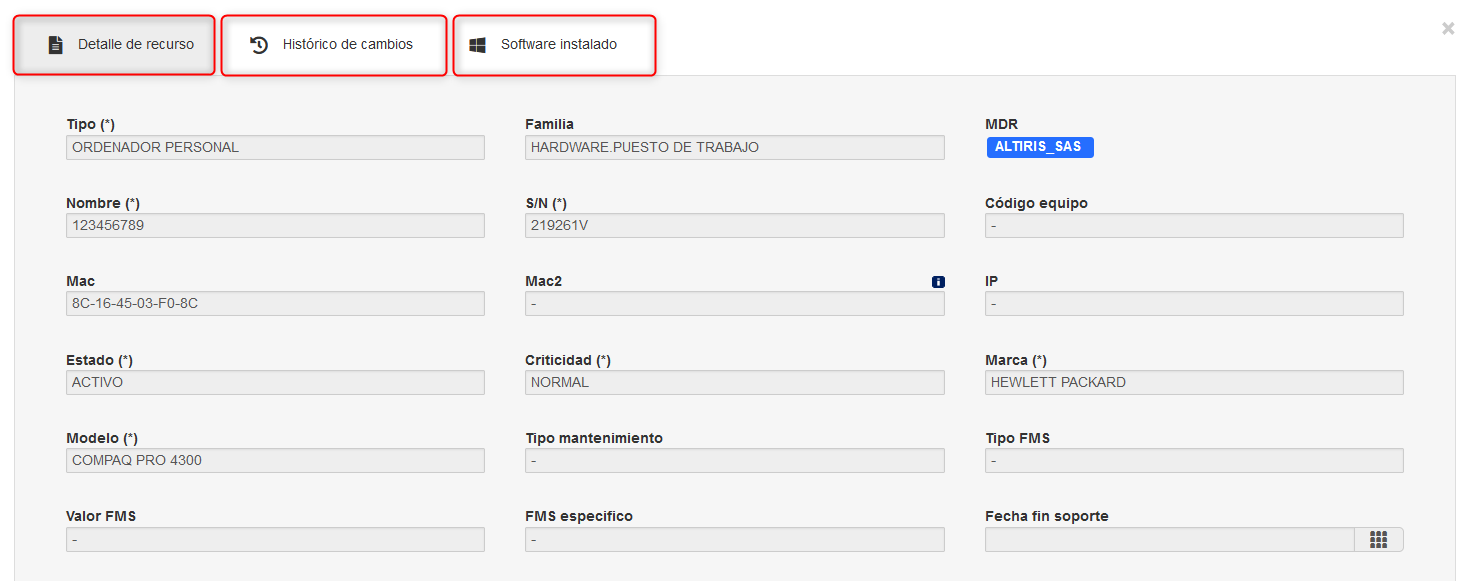Open the Marca field showing HEWLETT PACKARD
Screen dimensions: 1475x581
pos(1194,383)
